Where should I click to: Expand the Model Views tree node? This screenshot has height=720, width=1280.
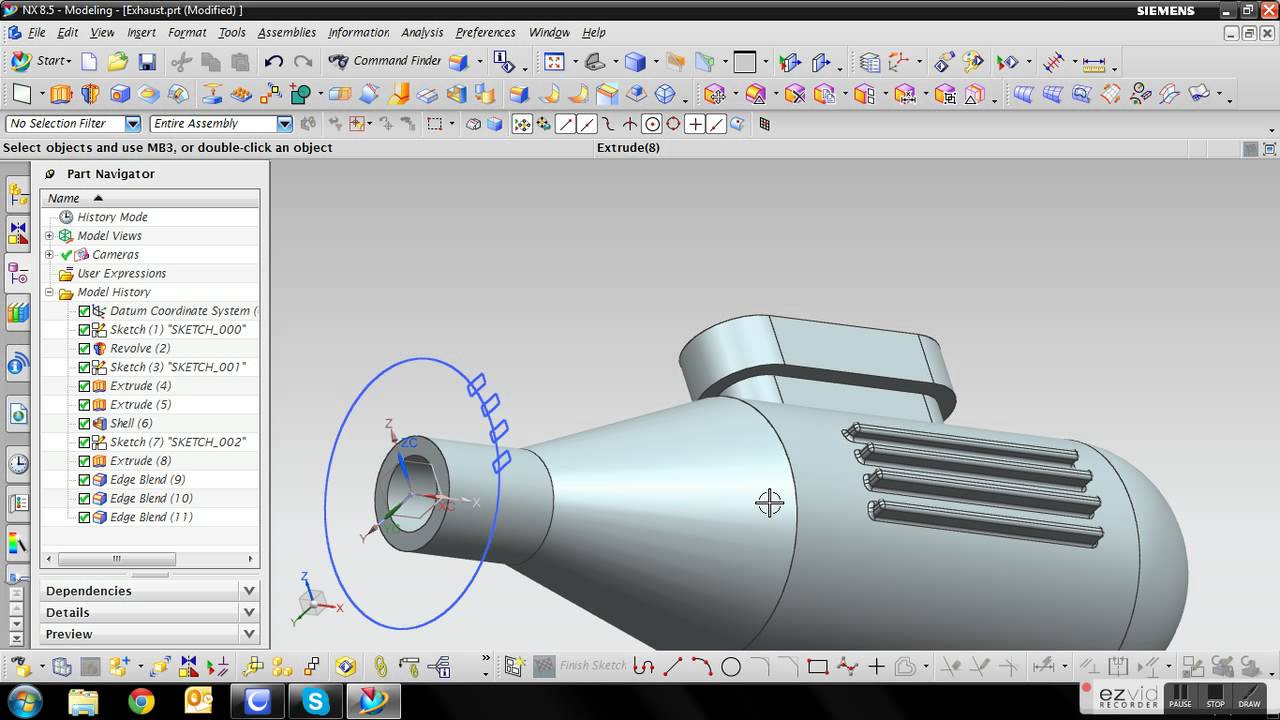click(49, 236)
